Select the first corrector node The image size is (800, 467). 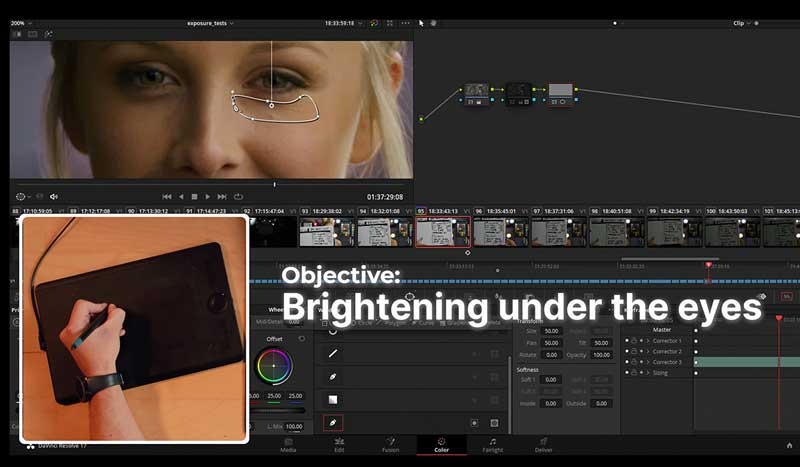476,94
